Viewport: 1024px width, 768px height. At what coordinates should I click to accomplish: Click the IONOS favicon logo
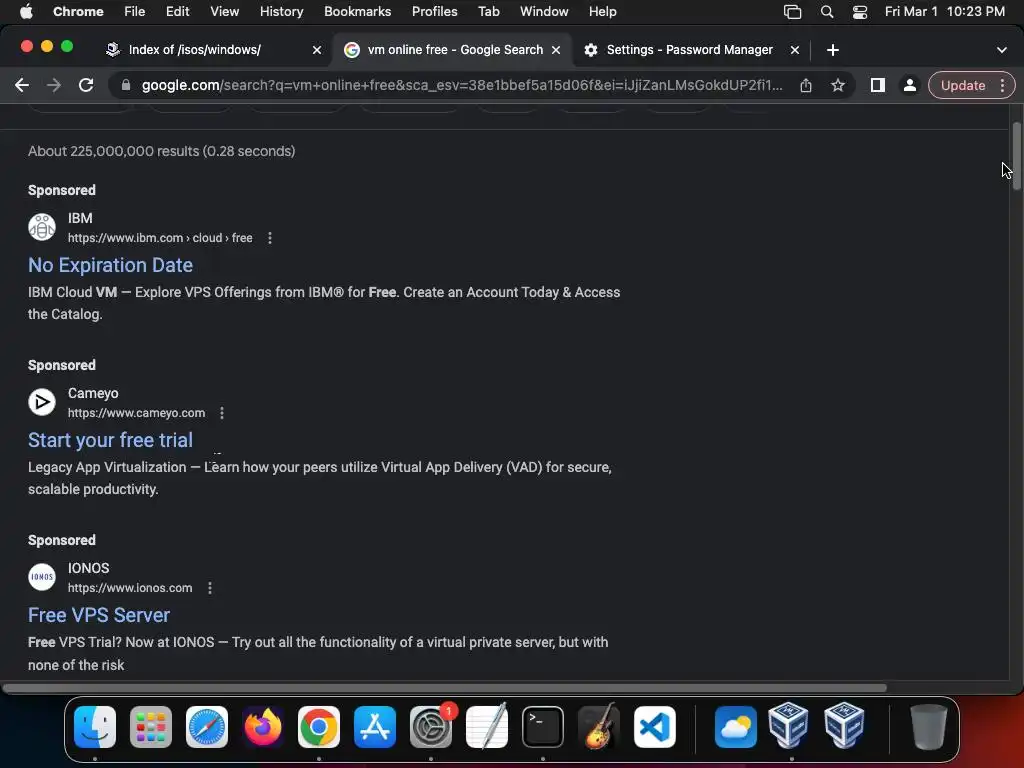[42, 577]
